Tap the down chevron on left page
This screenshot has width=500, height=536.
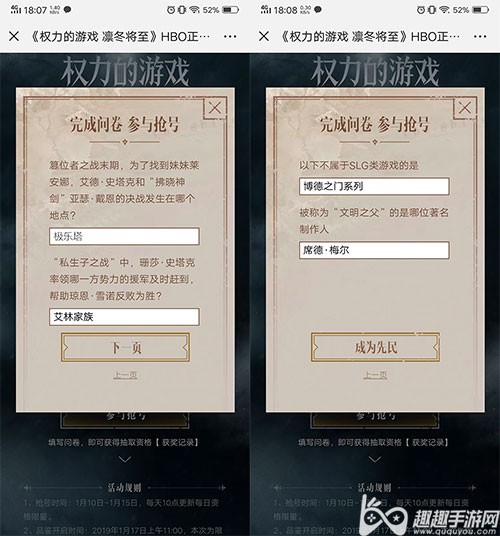[125, 459]
